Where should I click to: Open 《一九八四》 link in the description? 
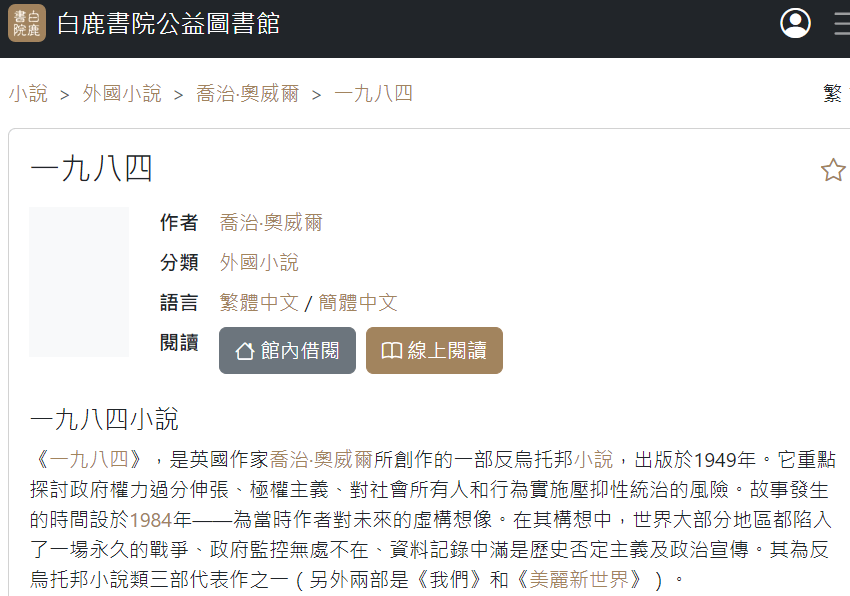click(88, 460)
